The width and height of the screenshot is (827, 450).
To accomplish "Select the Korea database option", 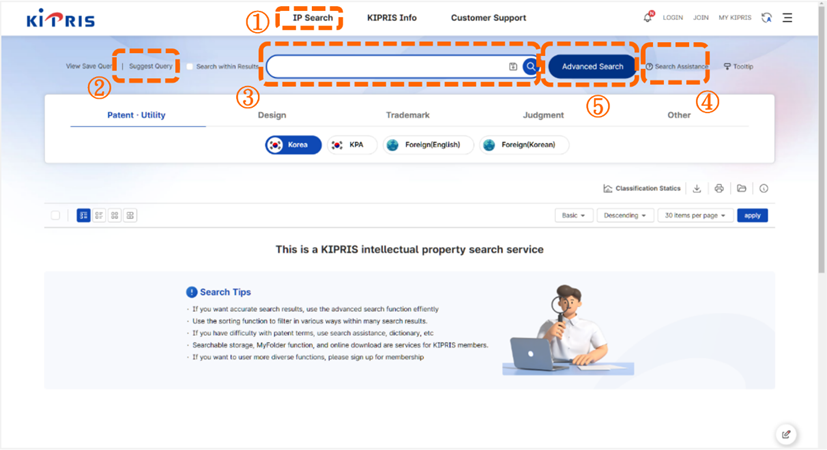I will coord(293,145).
